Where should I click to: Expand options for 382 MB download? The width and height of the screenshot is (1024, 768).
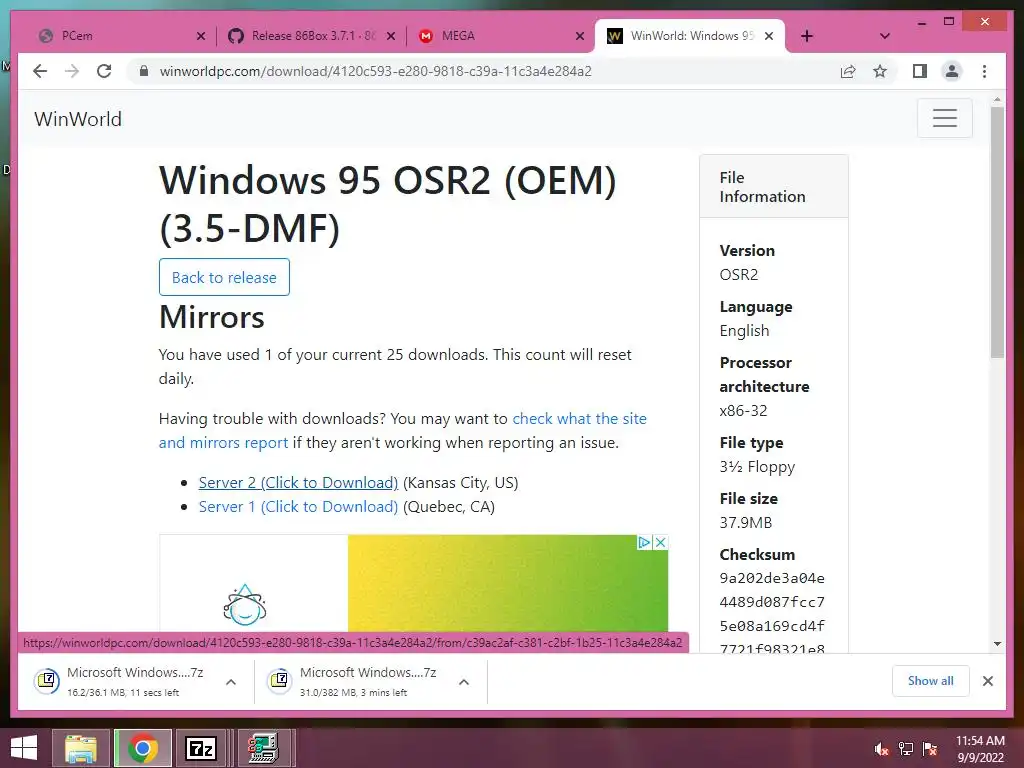(x=464, y=682)
